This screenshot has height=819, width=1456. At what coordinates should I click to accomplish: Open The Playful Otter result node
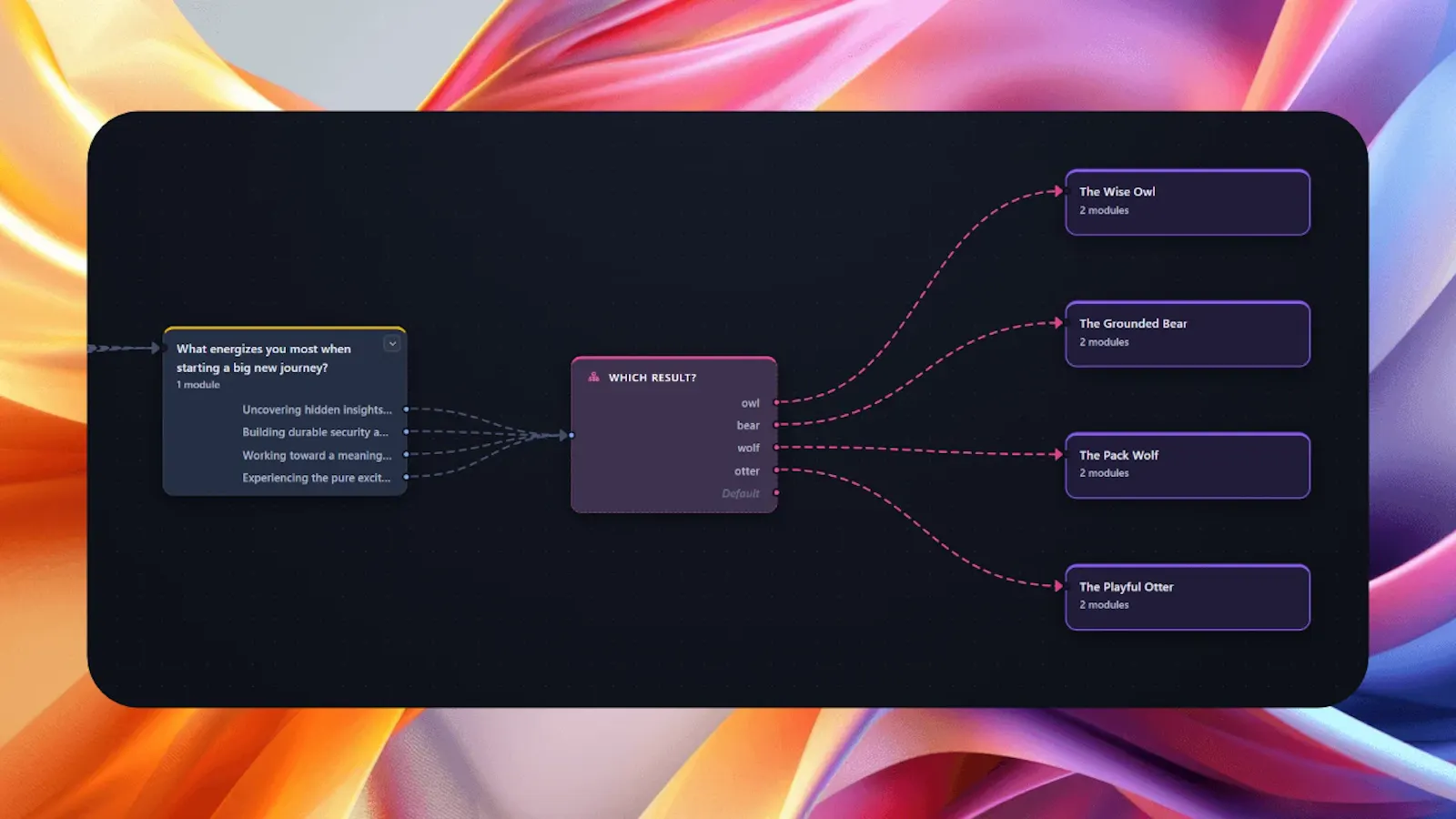point(1188,597)
